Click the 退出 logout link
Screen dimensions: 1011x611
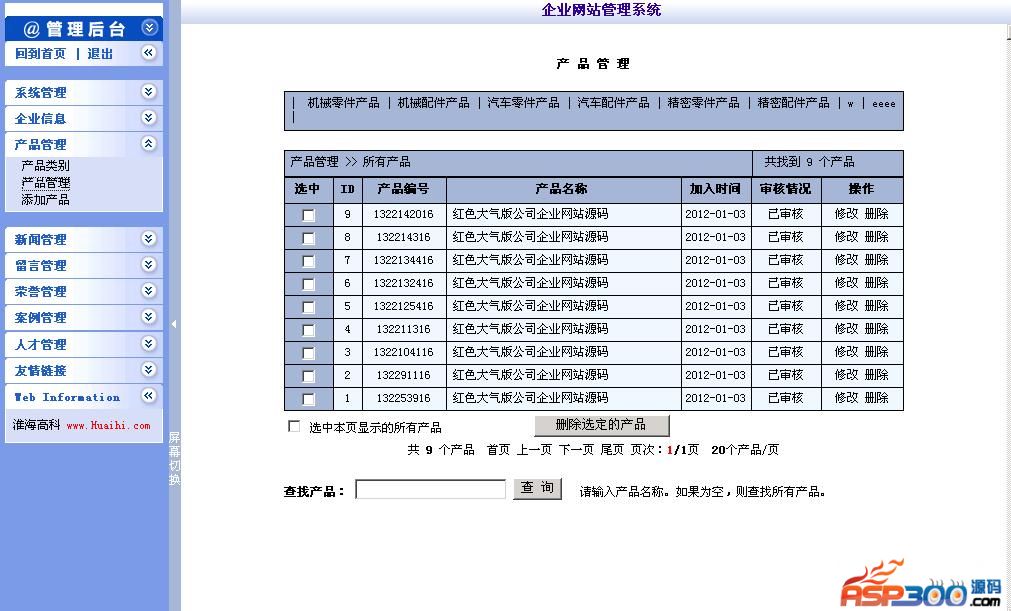click(x=100, y=53)
